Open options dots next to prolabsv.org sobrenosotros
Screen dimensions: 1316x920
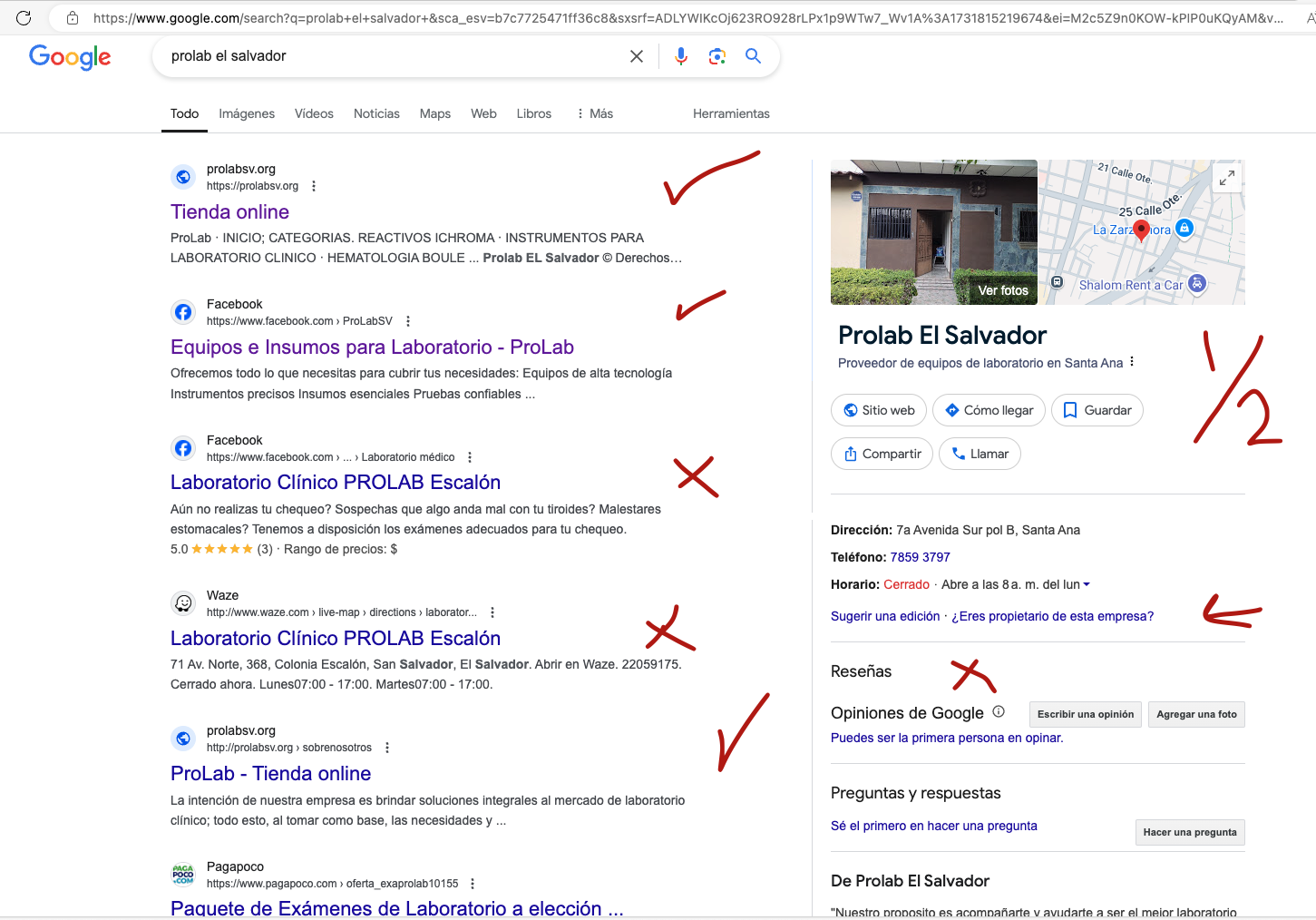point(387,748)
